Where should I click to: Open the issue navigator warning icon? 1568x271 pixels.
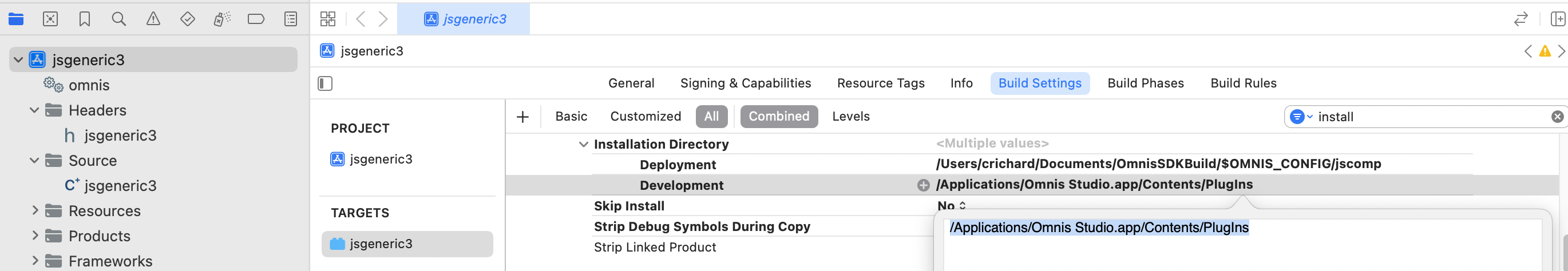click(153, 19)
